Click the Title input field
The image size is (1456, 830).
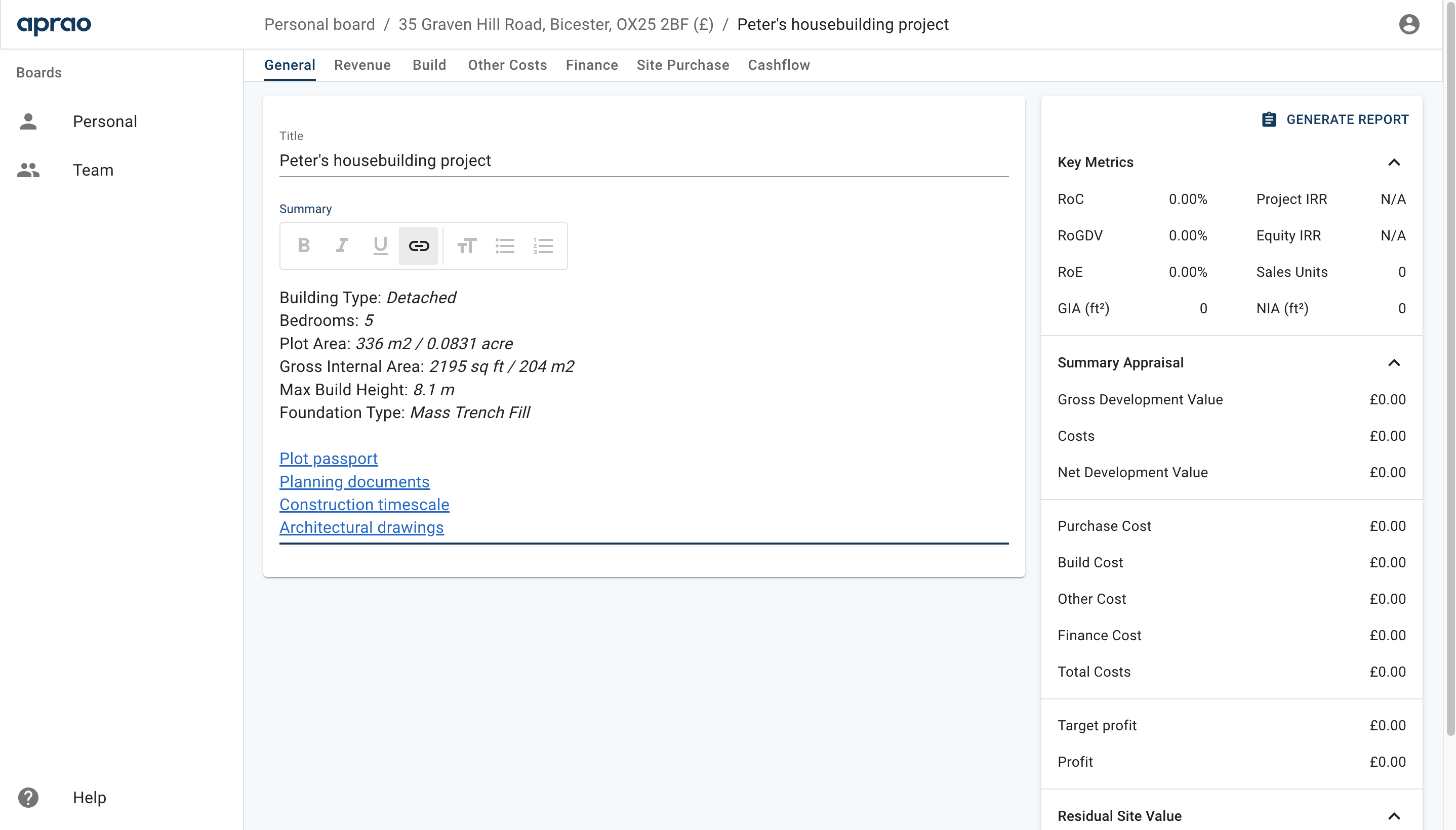[643, 161]
